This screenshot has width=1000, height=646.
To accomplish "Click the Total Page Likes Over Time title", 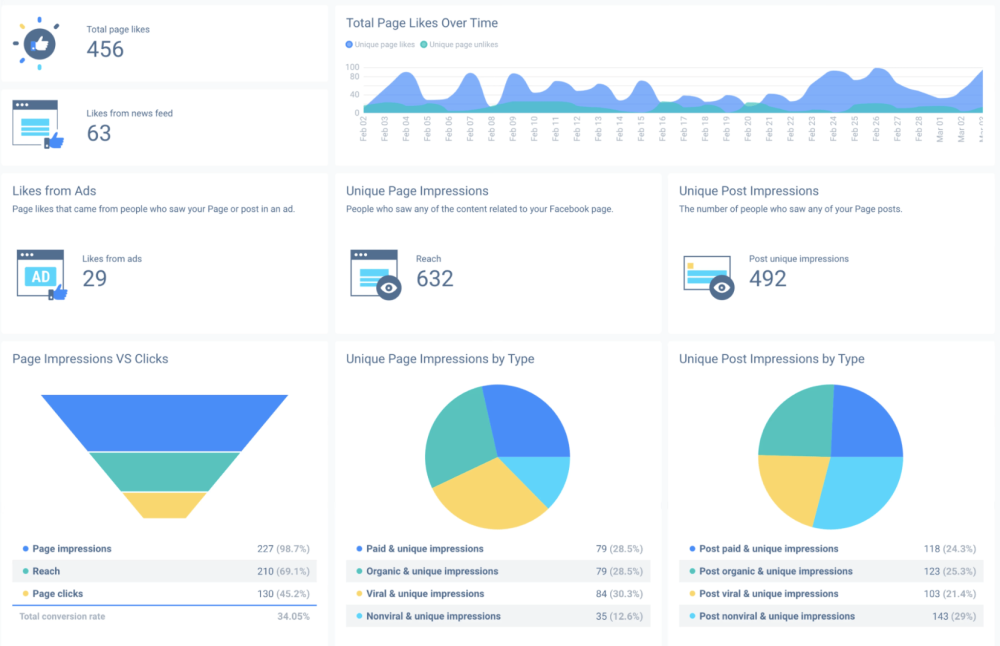I will pos(422,23).
